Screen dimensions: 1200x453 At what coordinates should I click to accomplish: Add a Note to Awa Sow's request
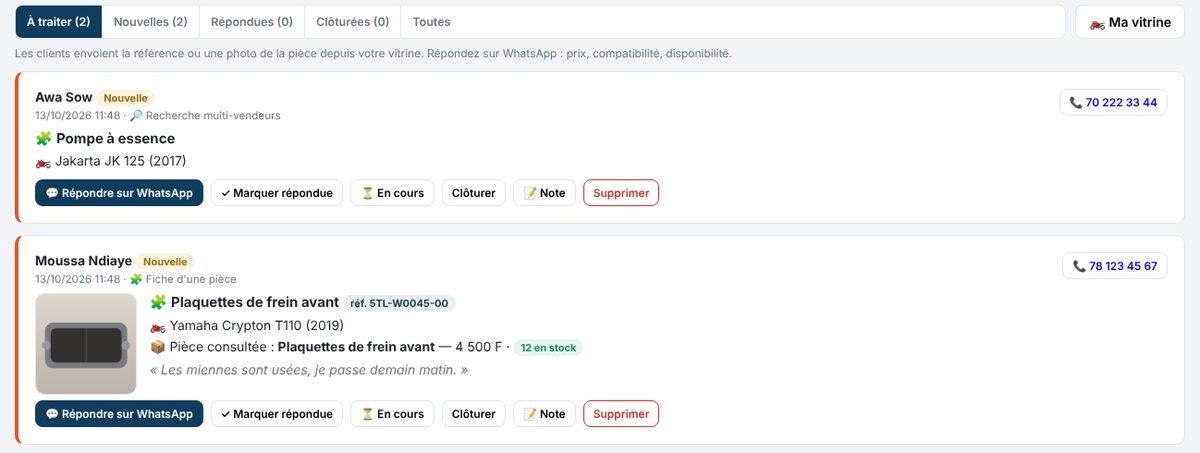point(544,193)
